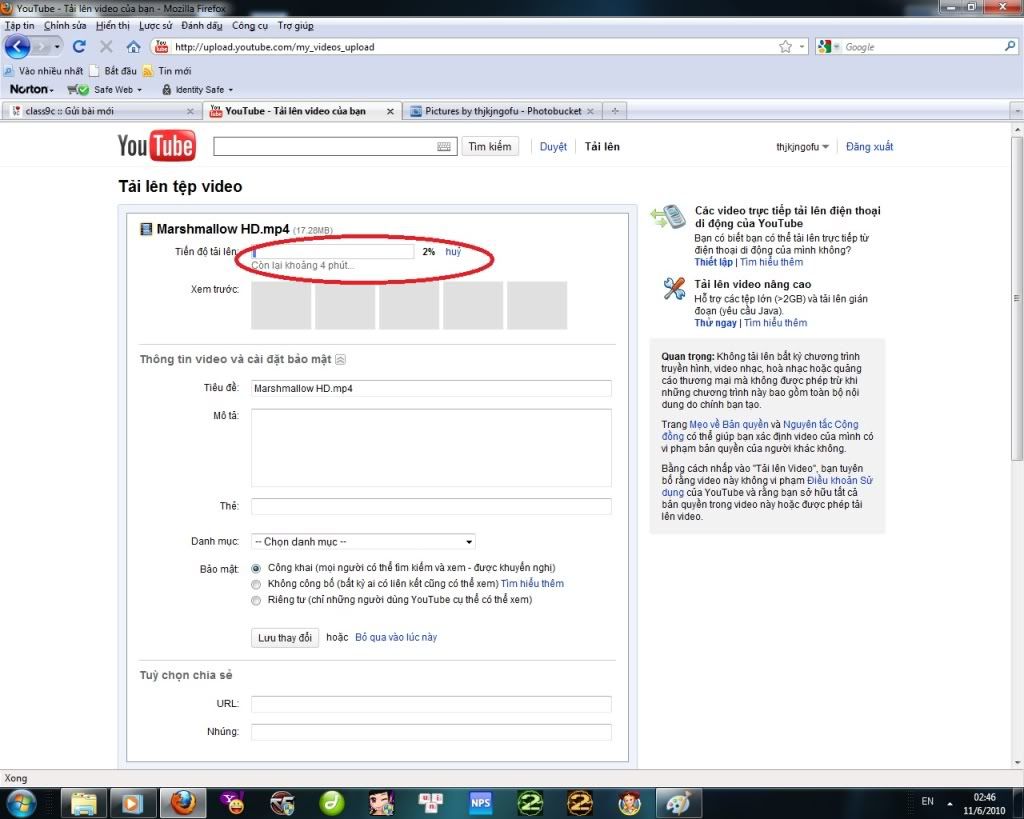The width and height of the screenshot is (1024, 819).
Task: Close the class9c tab
Action: click(190, 111)
